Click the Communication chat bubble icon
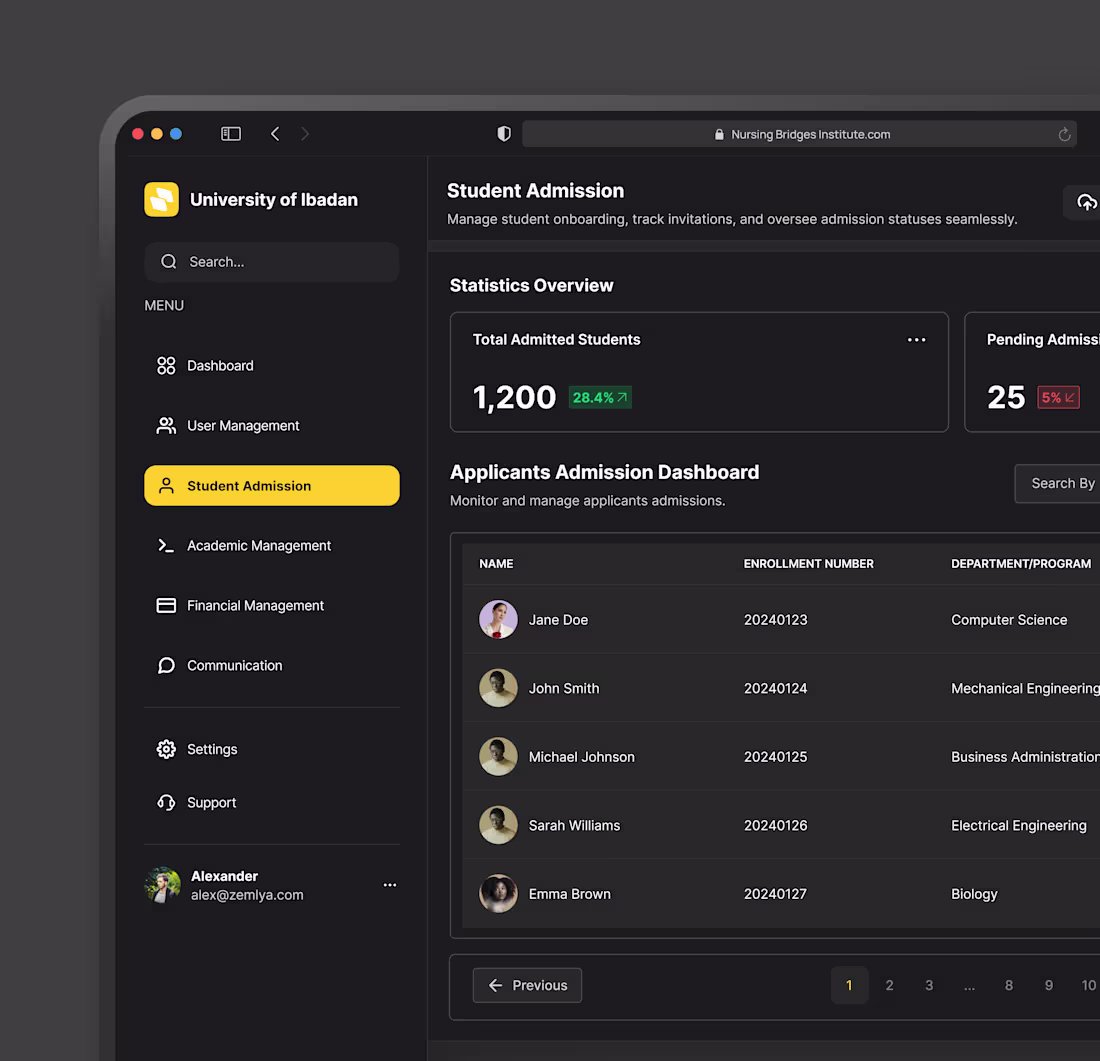 point(166,665)
